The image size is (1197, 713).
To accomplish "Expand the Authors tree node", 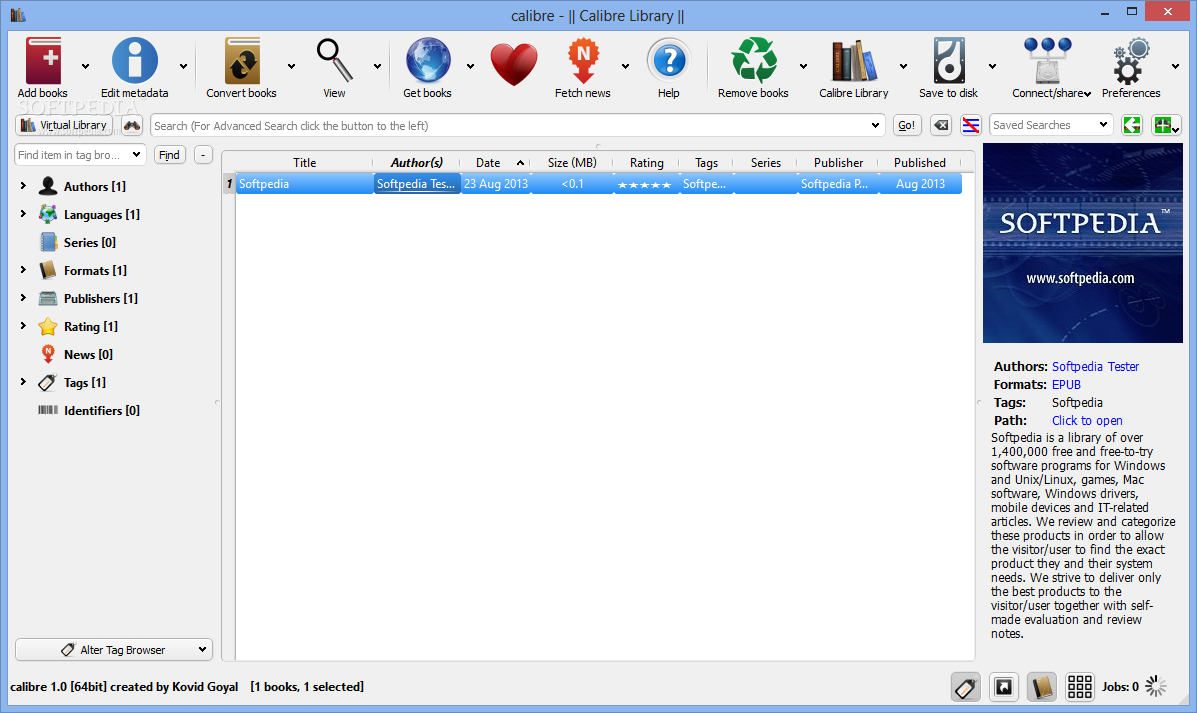I will pyautogui.click(x=23, y=186).
